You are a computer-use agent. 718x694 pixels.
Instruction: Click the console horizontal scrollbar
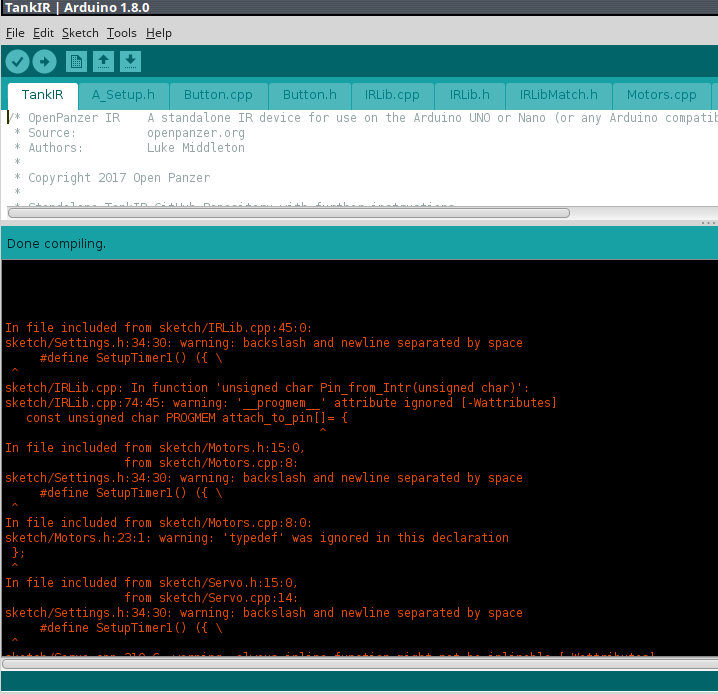pos(359,663)
